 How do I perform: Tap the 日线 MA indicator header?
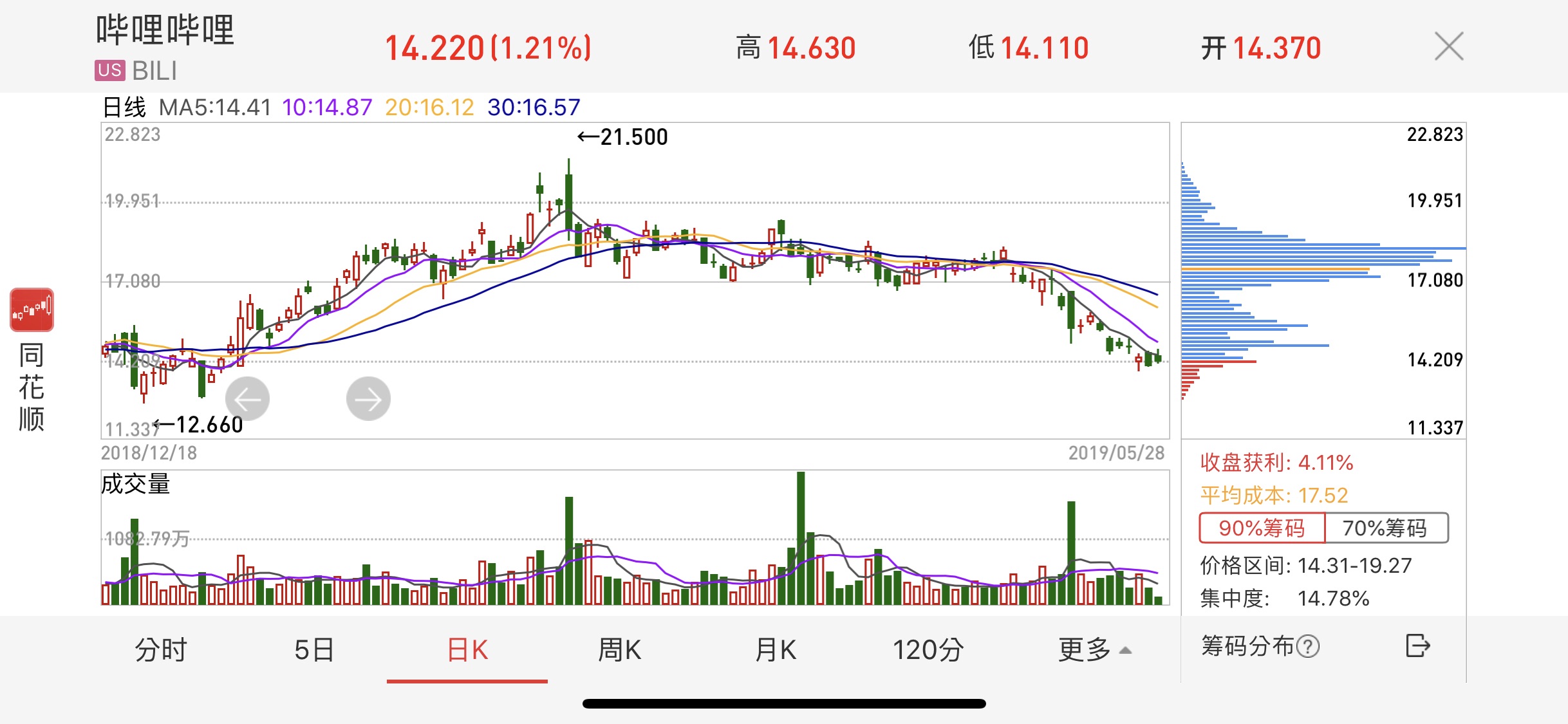point(125,107)
